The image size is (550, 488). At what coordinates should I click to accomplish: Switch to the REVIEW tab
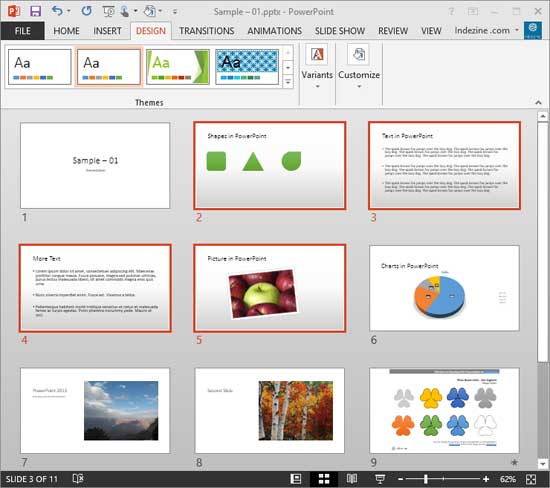pyautogui.click(x=393, y=31)
